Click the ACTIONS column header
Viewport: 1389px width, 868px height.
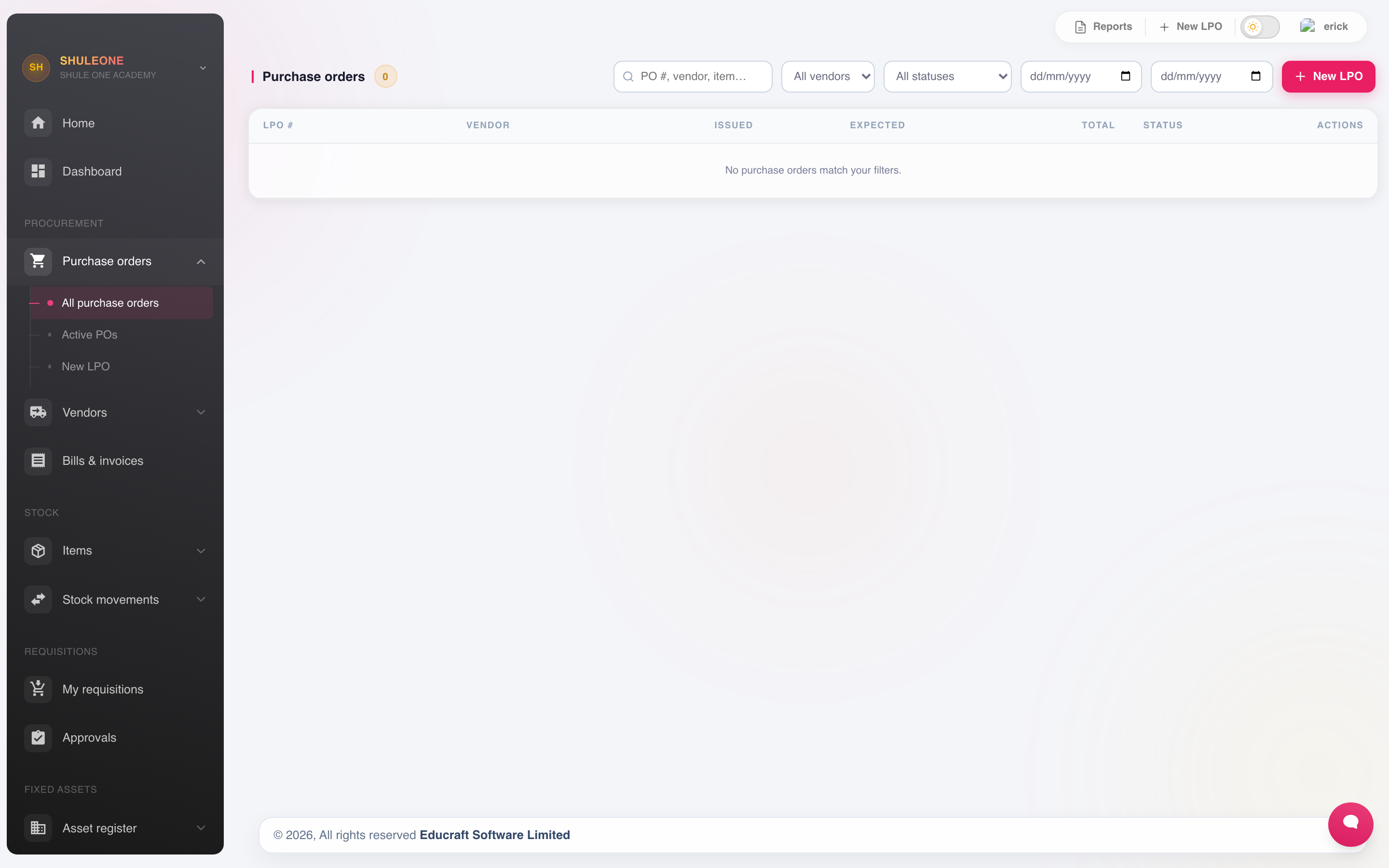(1340, 125)
